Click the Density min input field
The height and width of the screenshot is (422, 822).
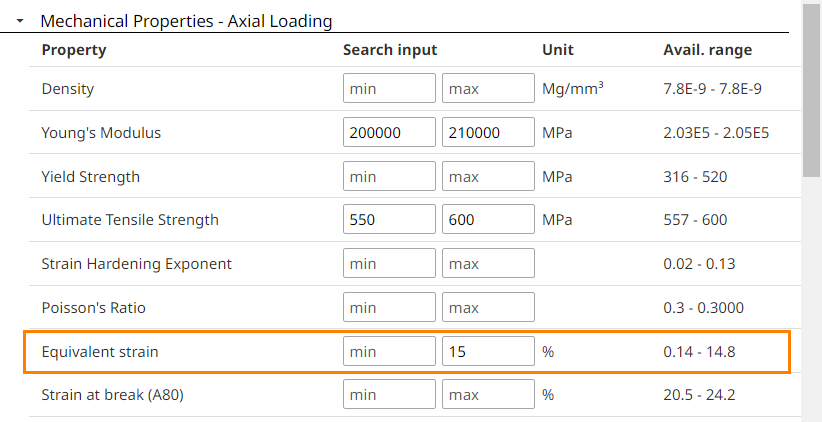(389, 89)
